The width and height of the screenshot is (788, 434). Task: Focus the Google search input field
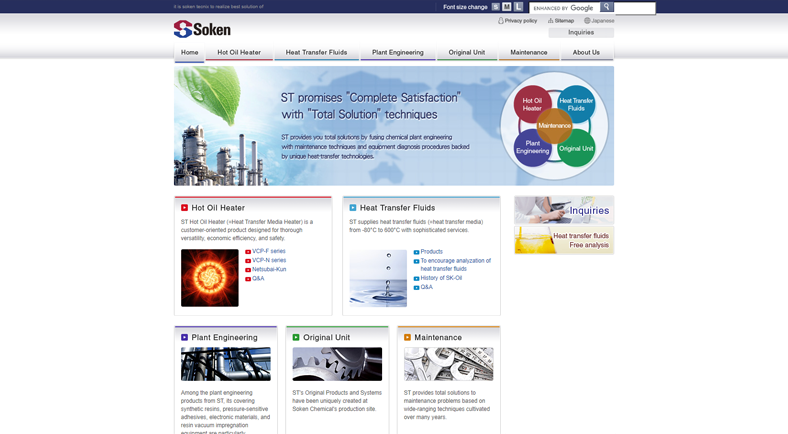565,8
